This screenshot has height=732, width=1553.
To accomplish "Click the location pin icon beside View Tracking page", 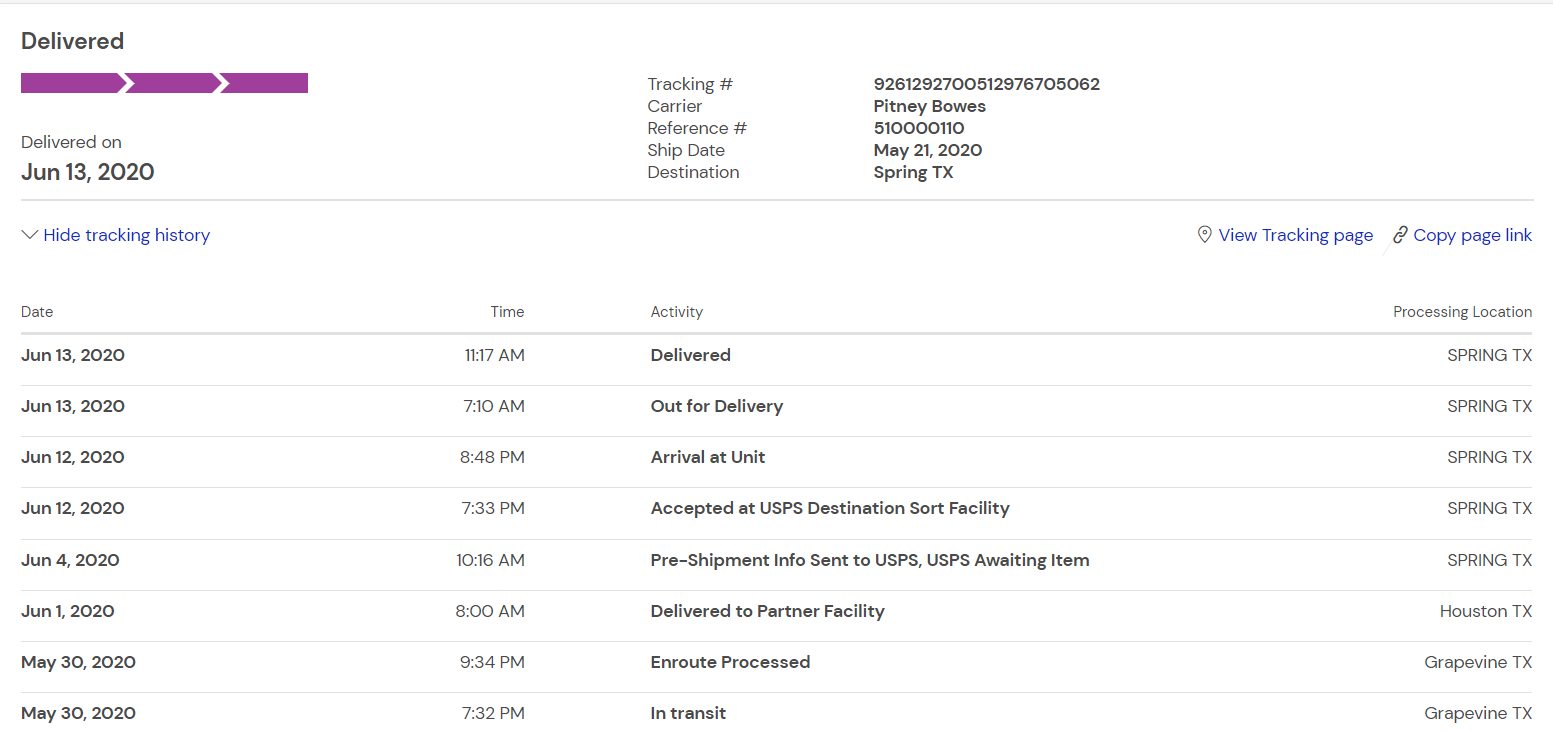I will click(1204, 235).
